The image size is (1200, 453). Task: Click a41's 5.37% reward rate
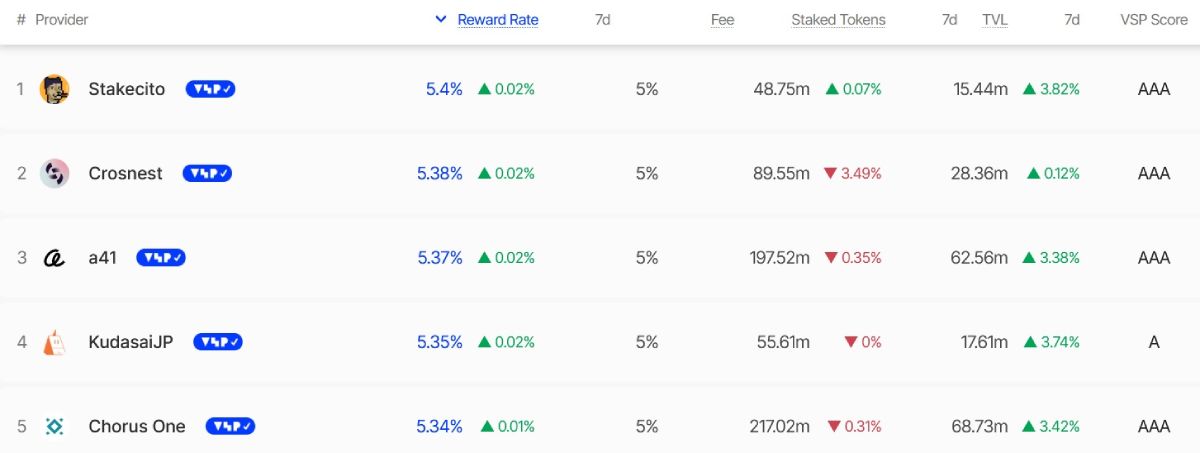[x=440, y=258]
